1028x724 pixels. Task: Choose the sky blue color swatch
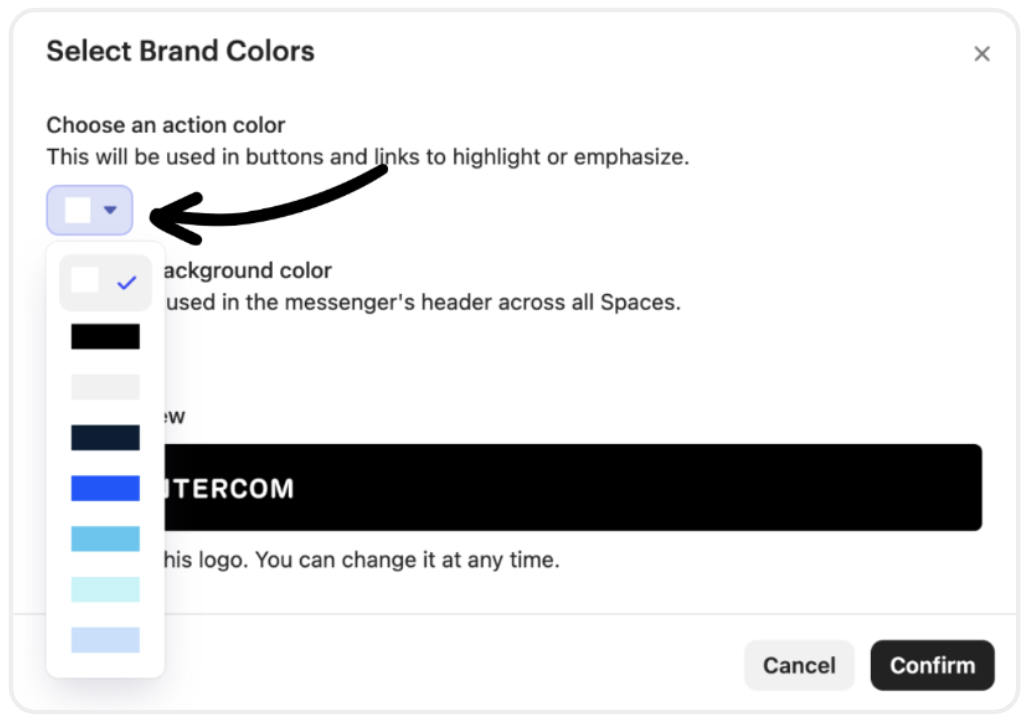pyautogui.click(x=106, y=538)
